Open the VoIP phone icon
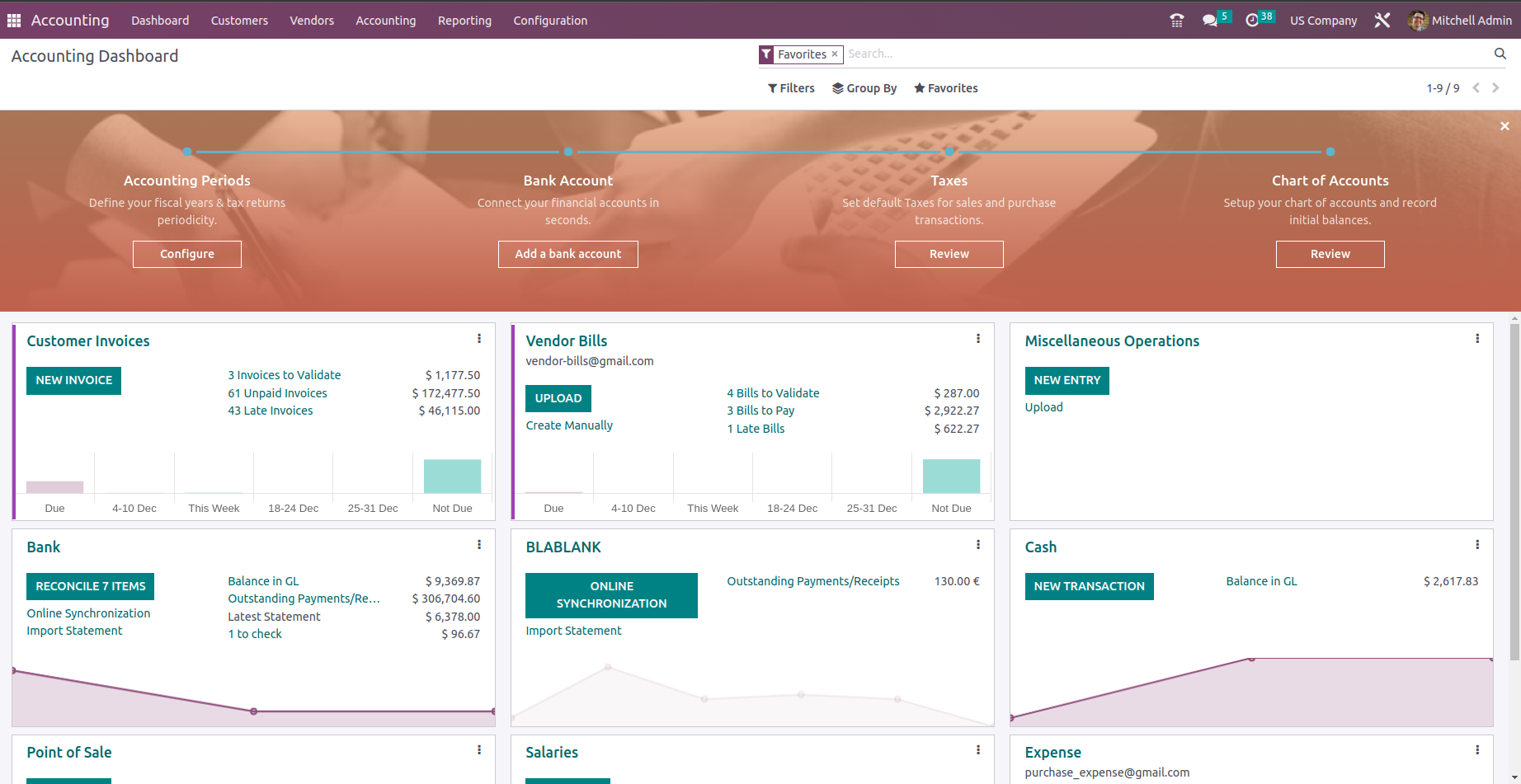 pos(1176,21)
